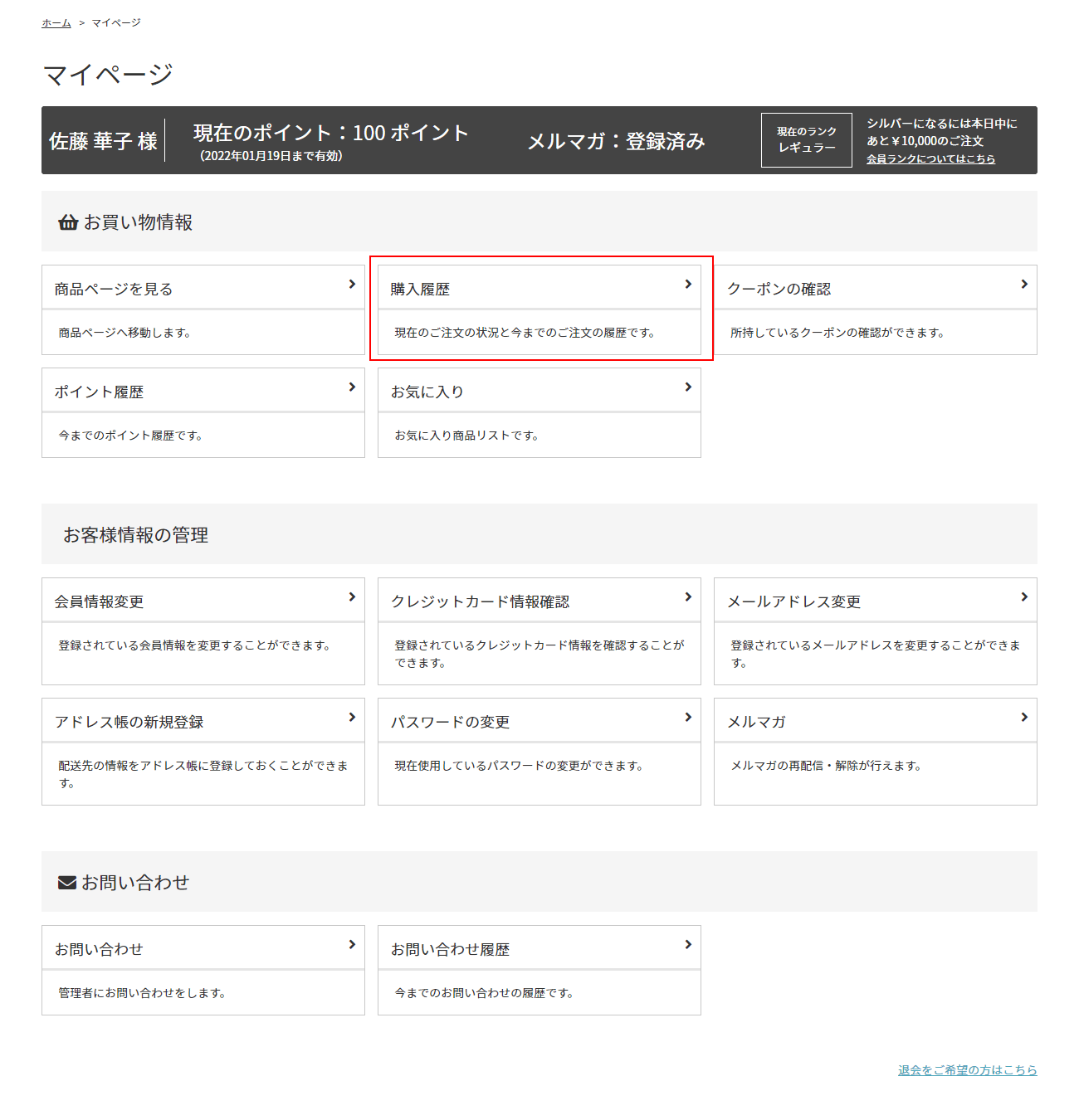Open the 商品ページを見る card
The width and height of the screenshot is (1079, 1120).
[x=203, y=309]
